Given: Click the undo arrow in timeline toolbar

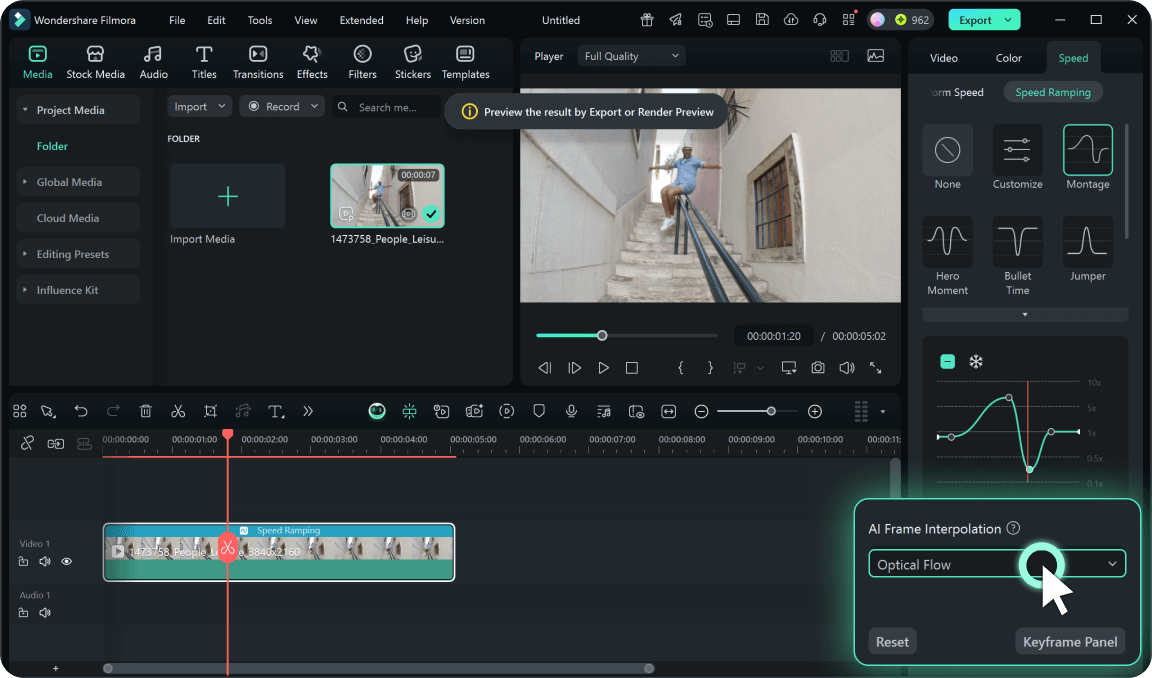Looking at the screenshot, I should (81, 411).
